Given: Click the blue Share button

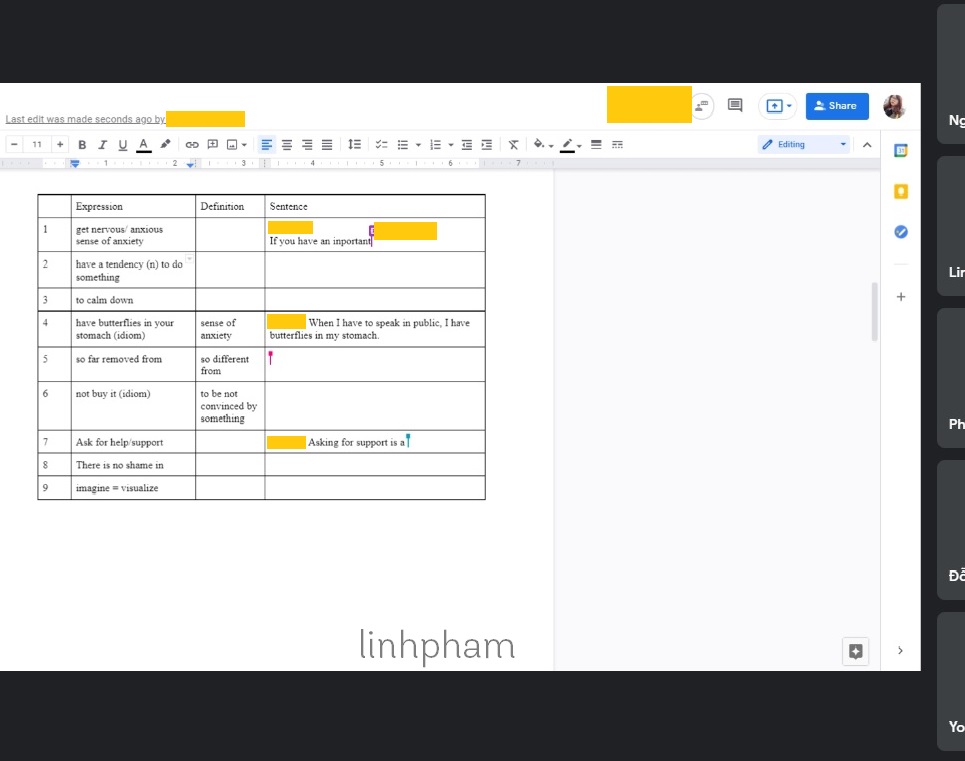Looking at the screenshot, I should click(x=836, y=106).
